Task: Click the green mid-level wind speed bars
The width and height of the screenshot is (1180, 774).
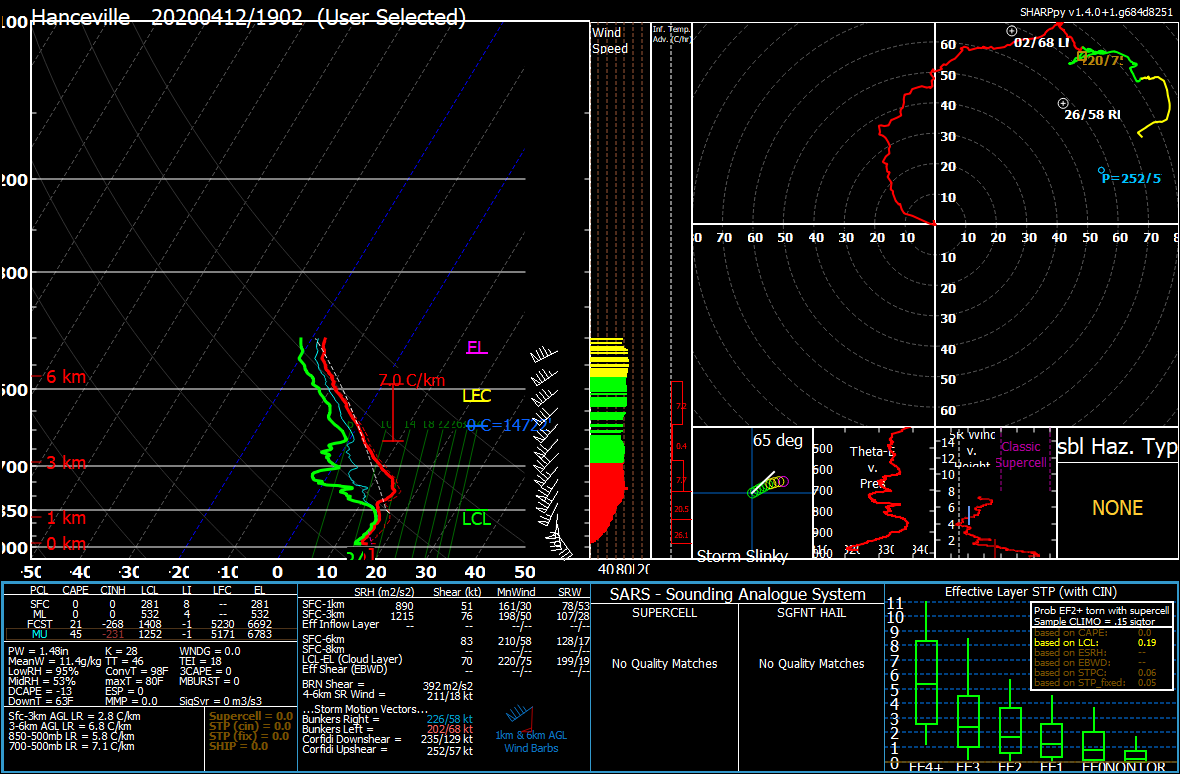Action: (x=607, y=419)
